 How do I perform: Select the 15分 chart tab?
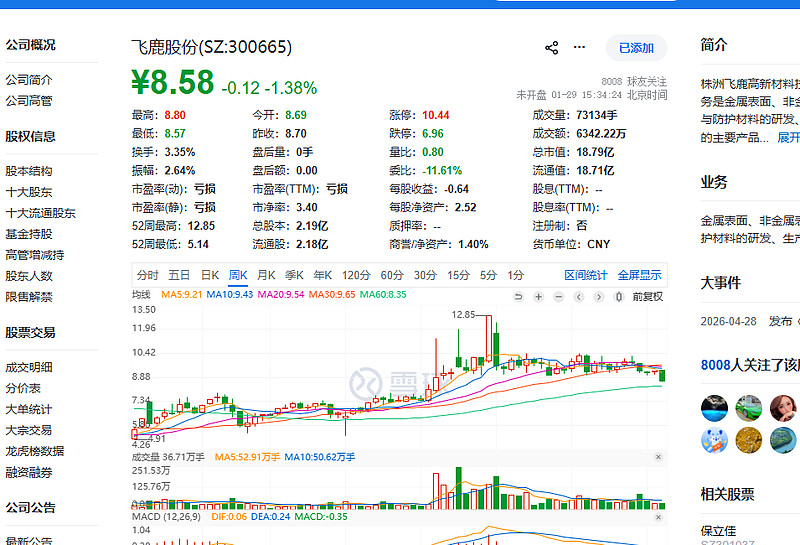(458, 276)
